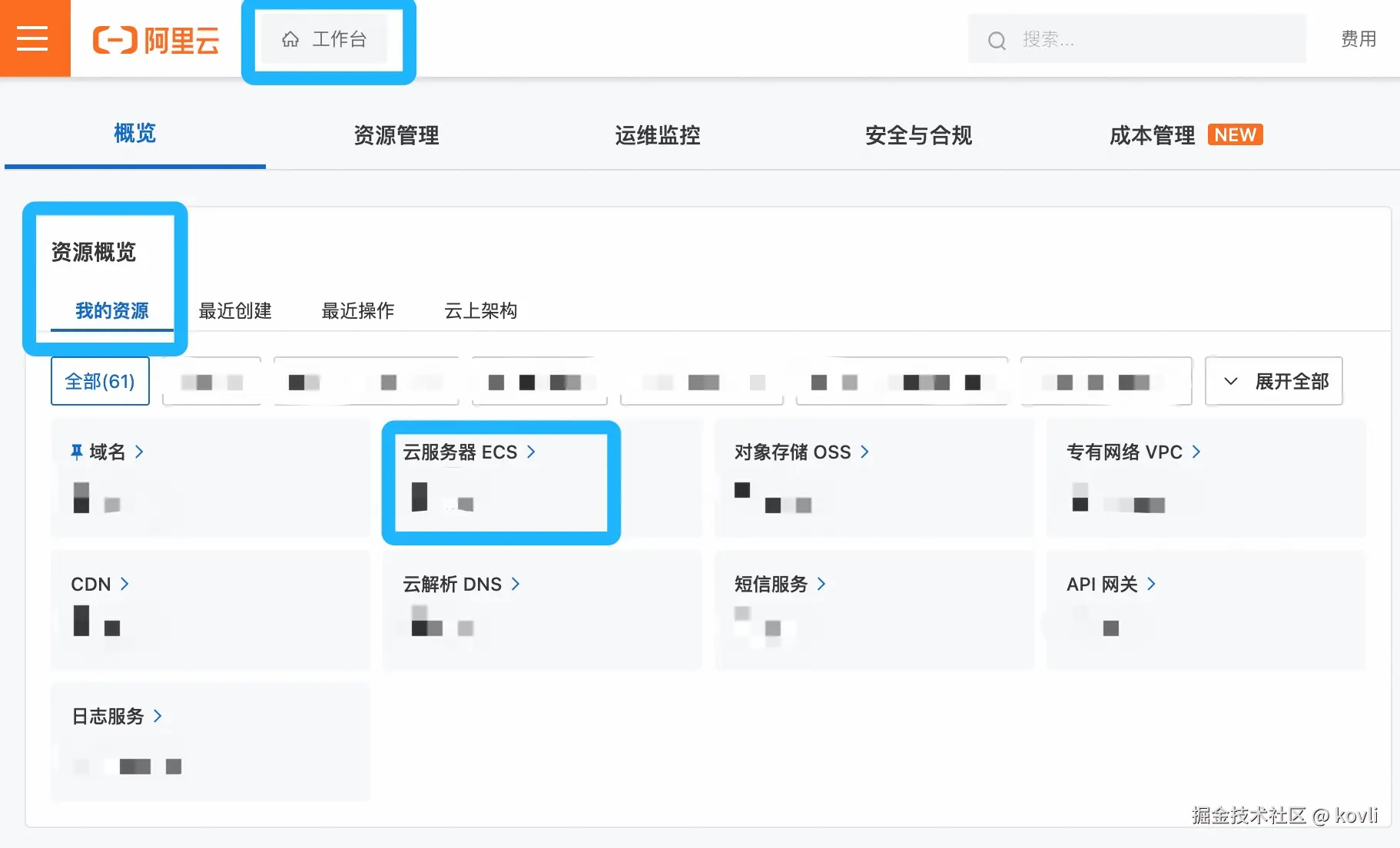The image size is (1400, 848).
Task: Click the pin icon beside 域名
Action: point(77,452)
